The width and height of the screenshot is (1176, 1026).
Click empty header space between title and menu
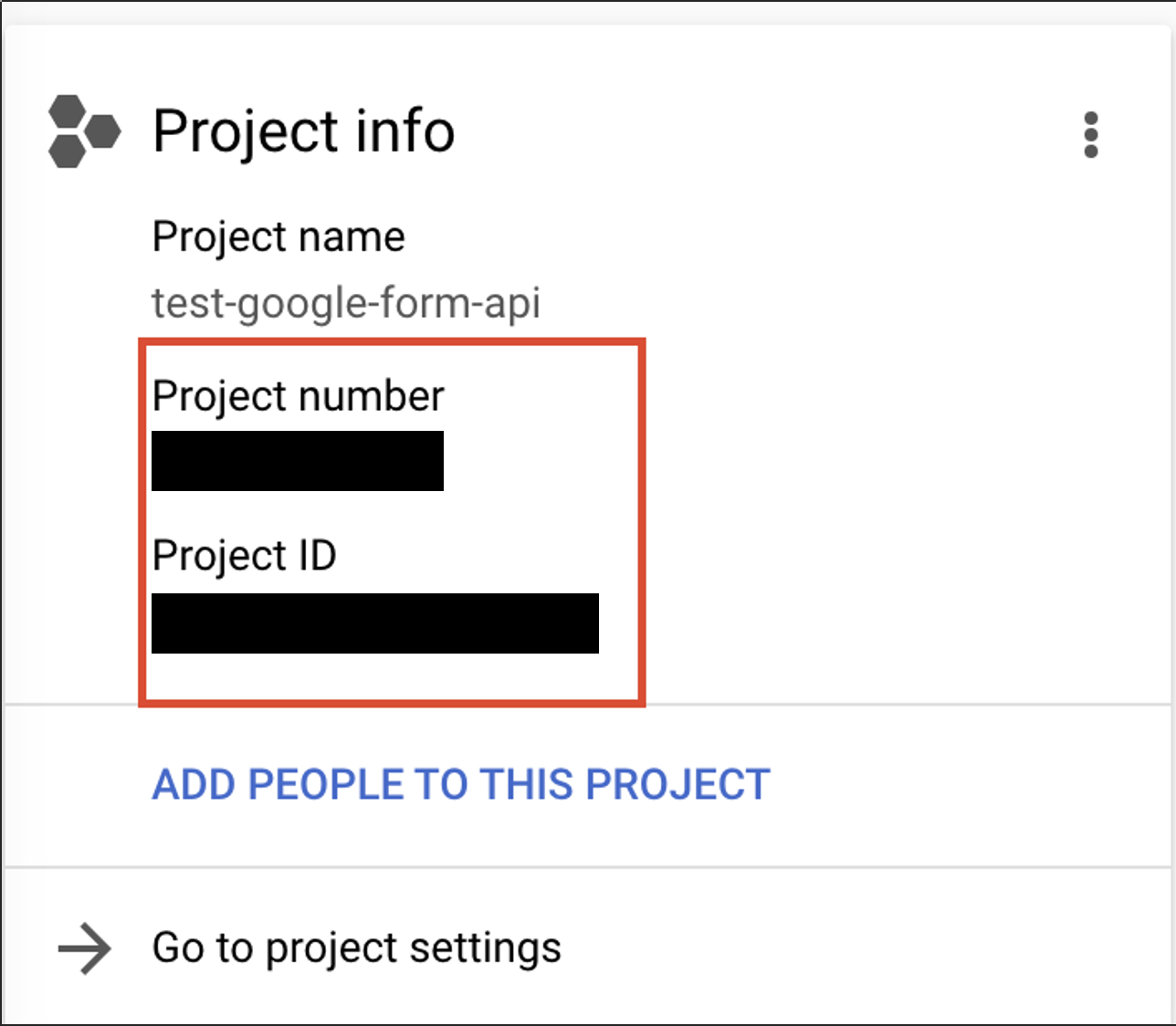pyautogui.click(x=767, y=131)
